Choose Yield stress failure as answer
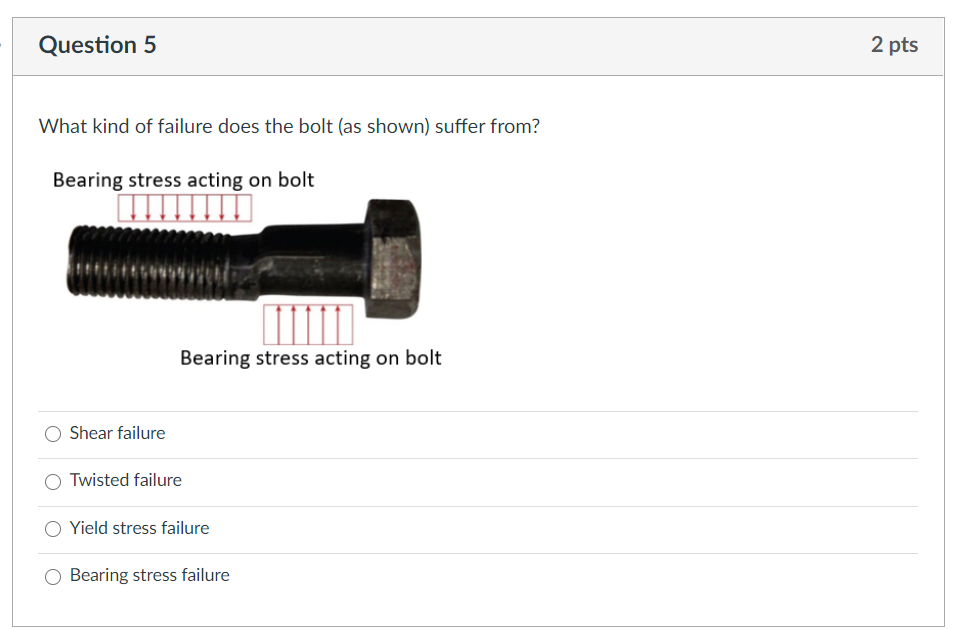This screenshot has width=974, height=630. pos(52,528)
